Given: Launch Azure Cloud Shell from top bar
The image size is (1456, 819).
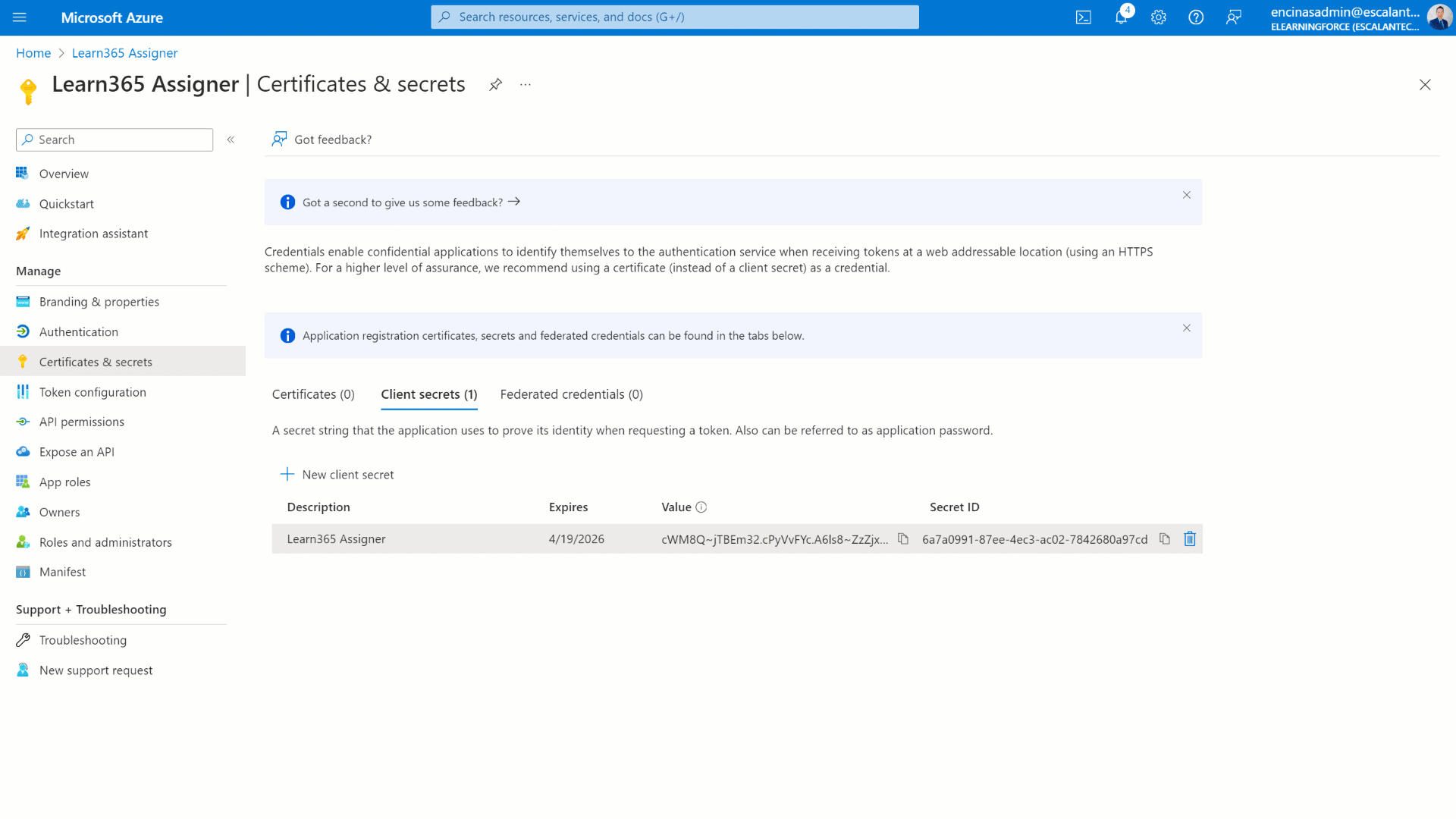Looking at the screenshot, I should coord(1083,17).
